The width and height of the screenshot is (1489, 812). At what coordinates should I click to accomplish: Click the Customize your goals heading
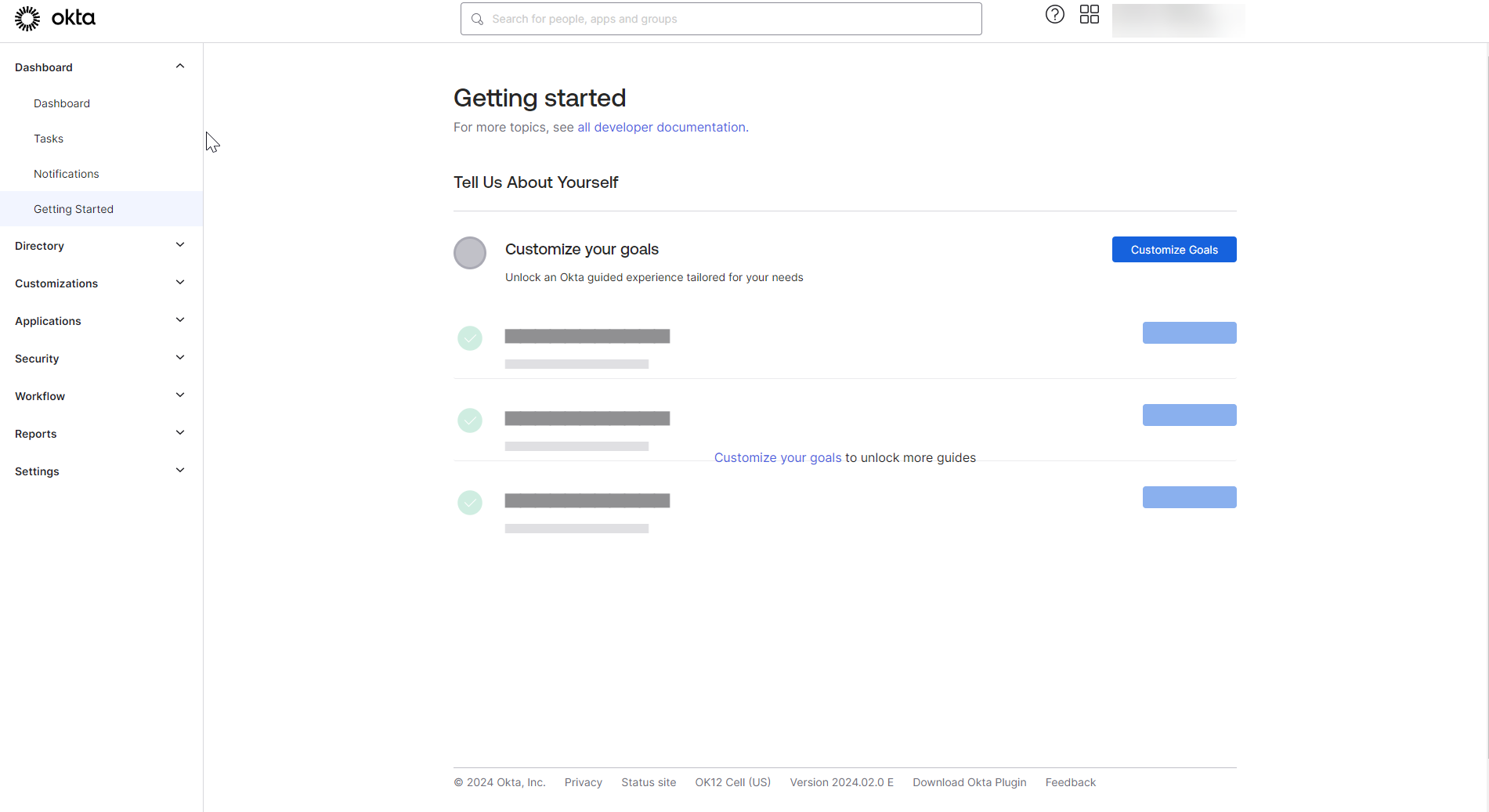coord(582,249)
